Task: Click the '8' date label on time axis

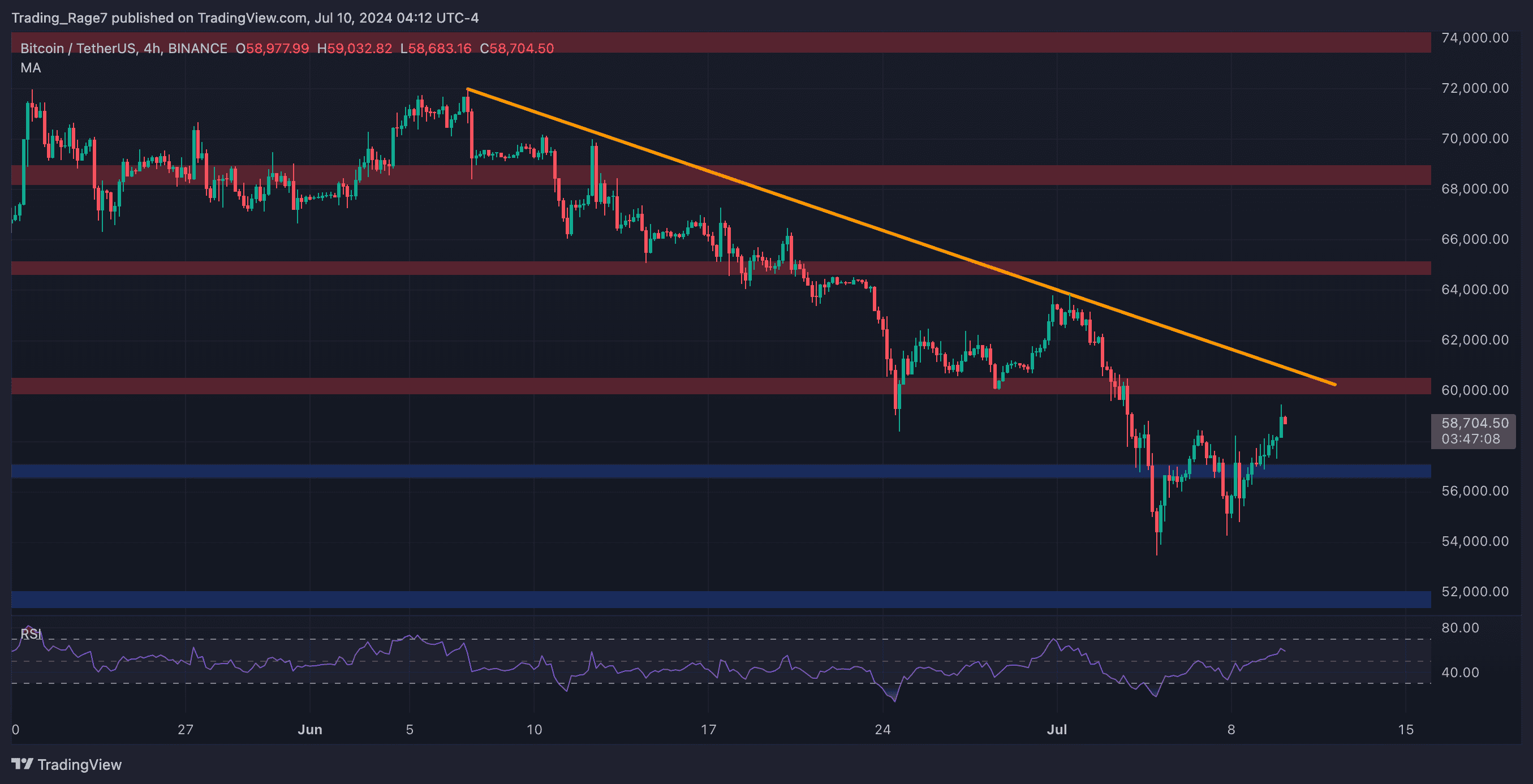Action: coord(1231,729)
